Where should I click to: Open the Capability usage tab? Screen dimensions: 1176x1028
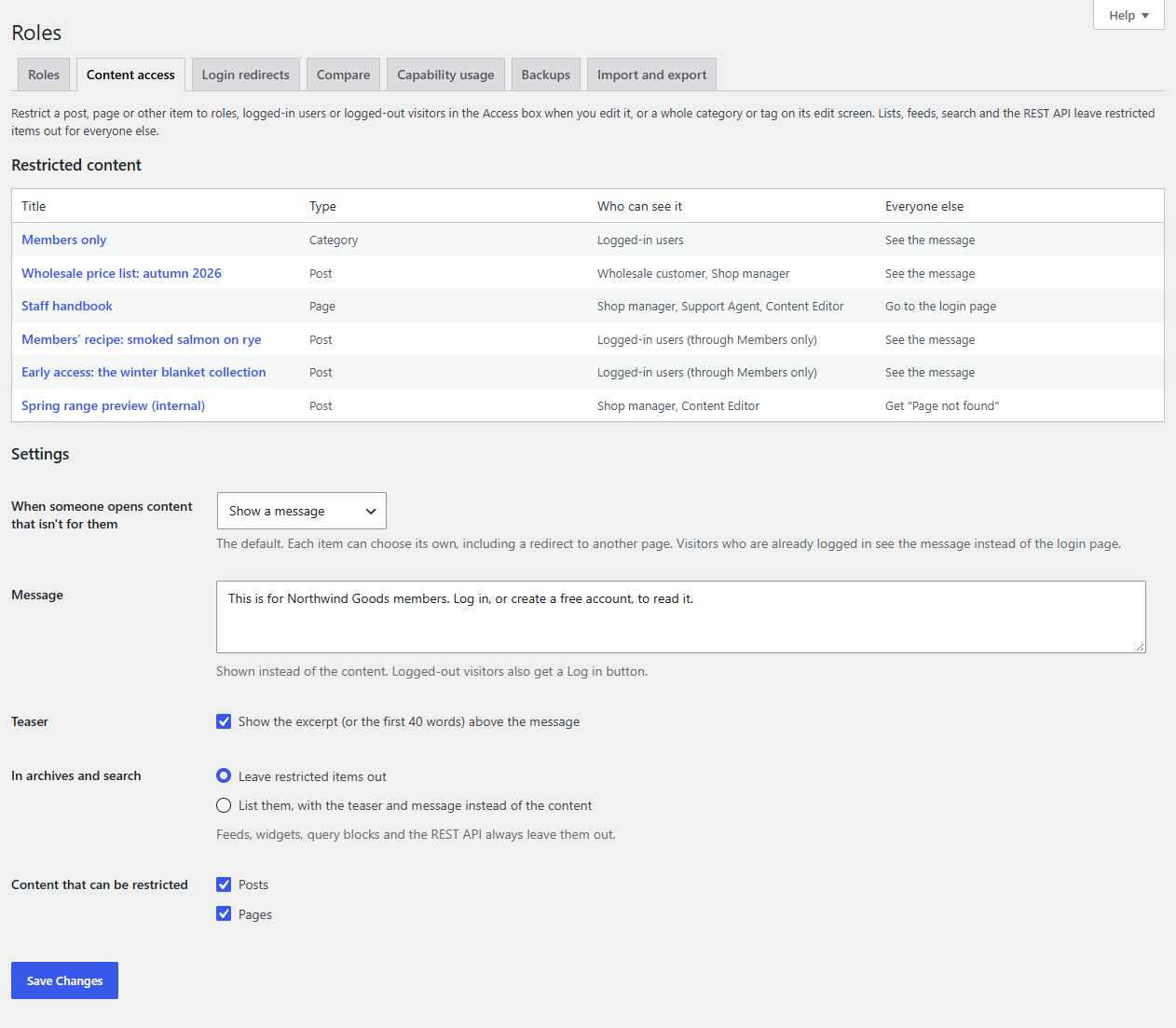click(445, 75)
